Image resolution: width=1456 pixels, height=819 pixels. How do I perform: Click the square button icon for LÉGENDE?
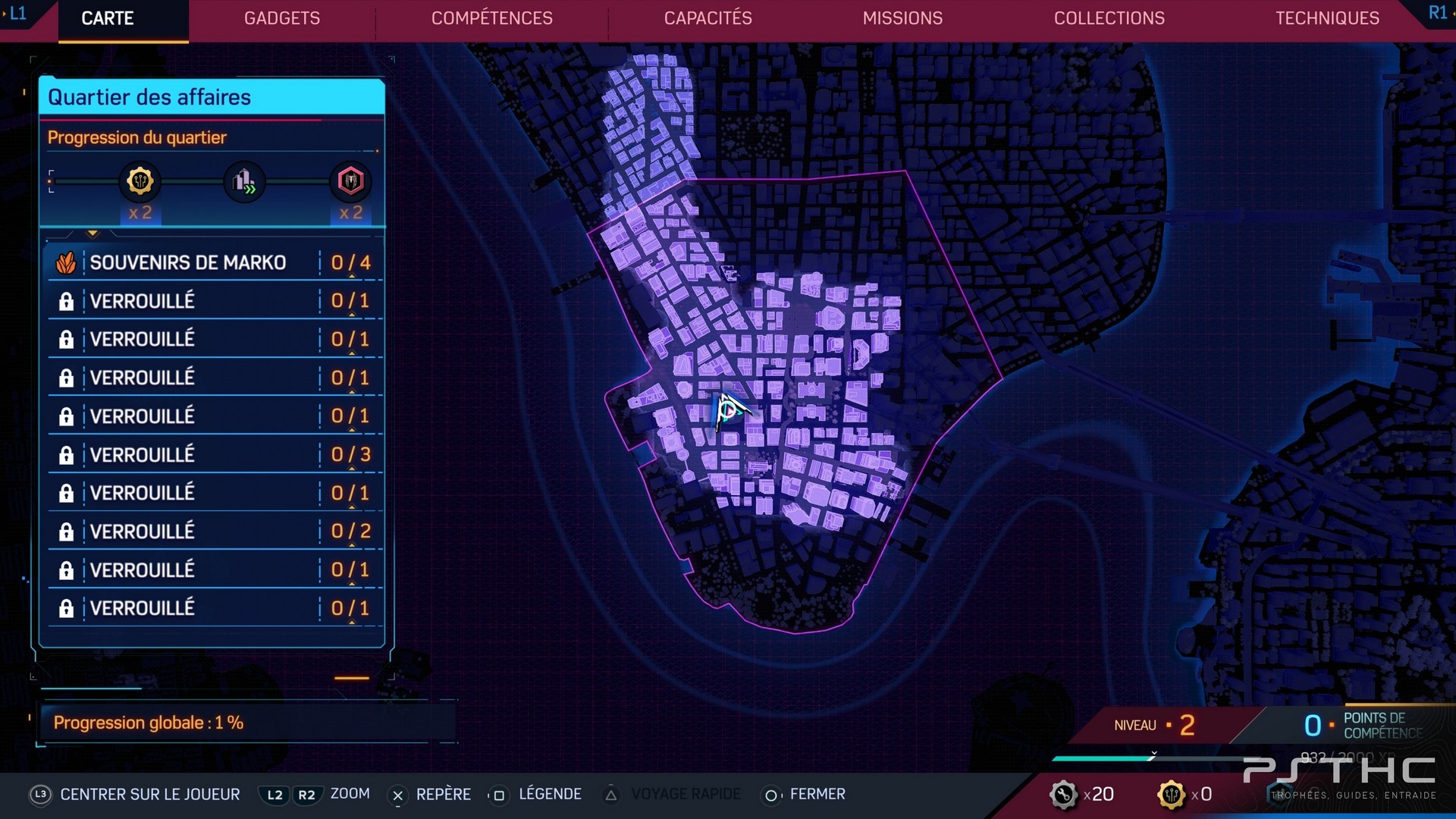[498, 795]
